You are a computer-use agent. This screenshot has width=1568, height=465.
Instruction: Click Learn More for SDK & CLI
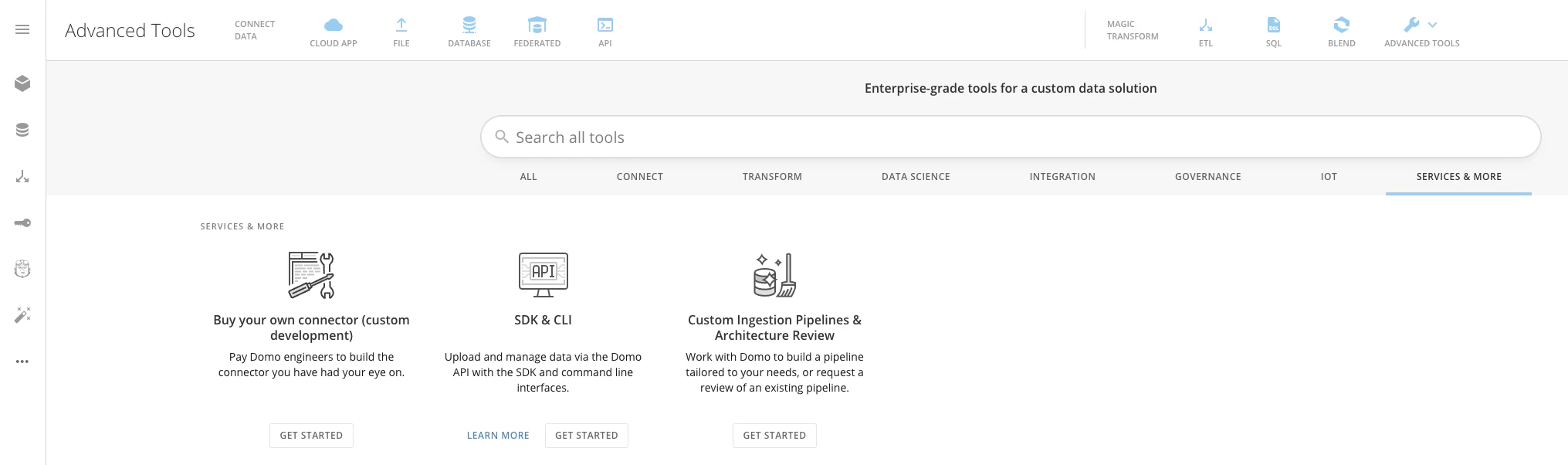(498, 436)
